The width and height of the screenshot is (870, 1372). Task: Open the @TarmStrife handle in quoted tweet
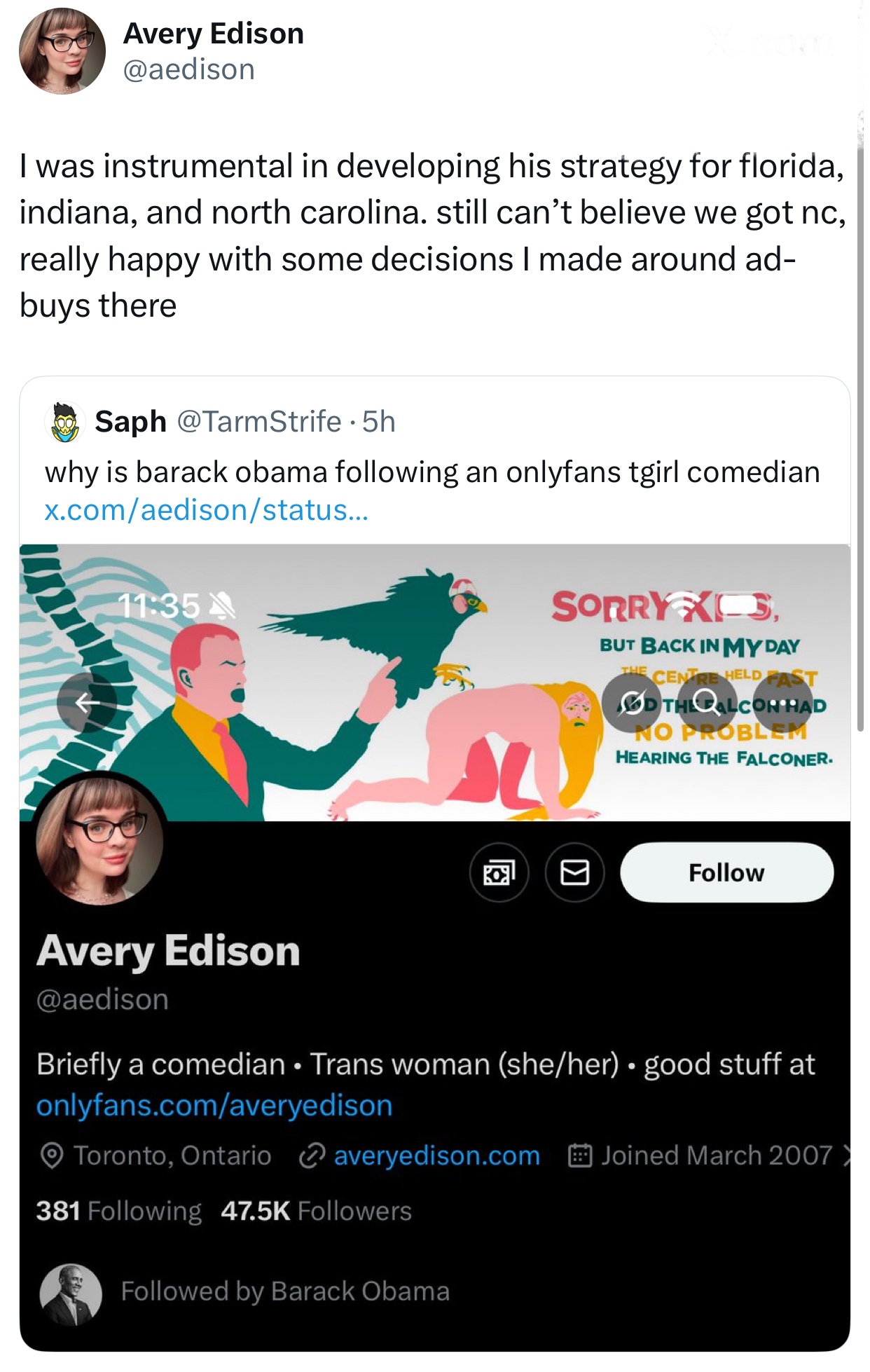pos(259,422)
